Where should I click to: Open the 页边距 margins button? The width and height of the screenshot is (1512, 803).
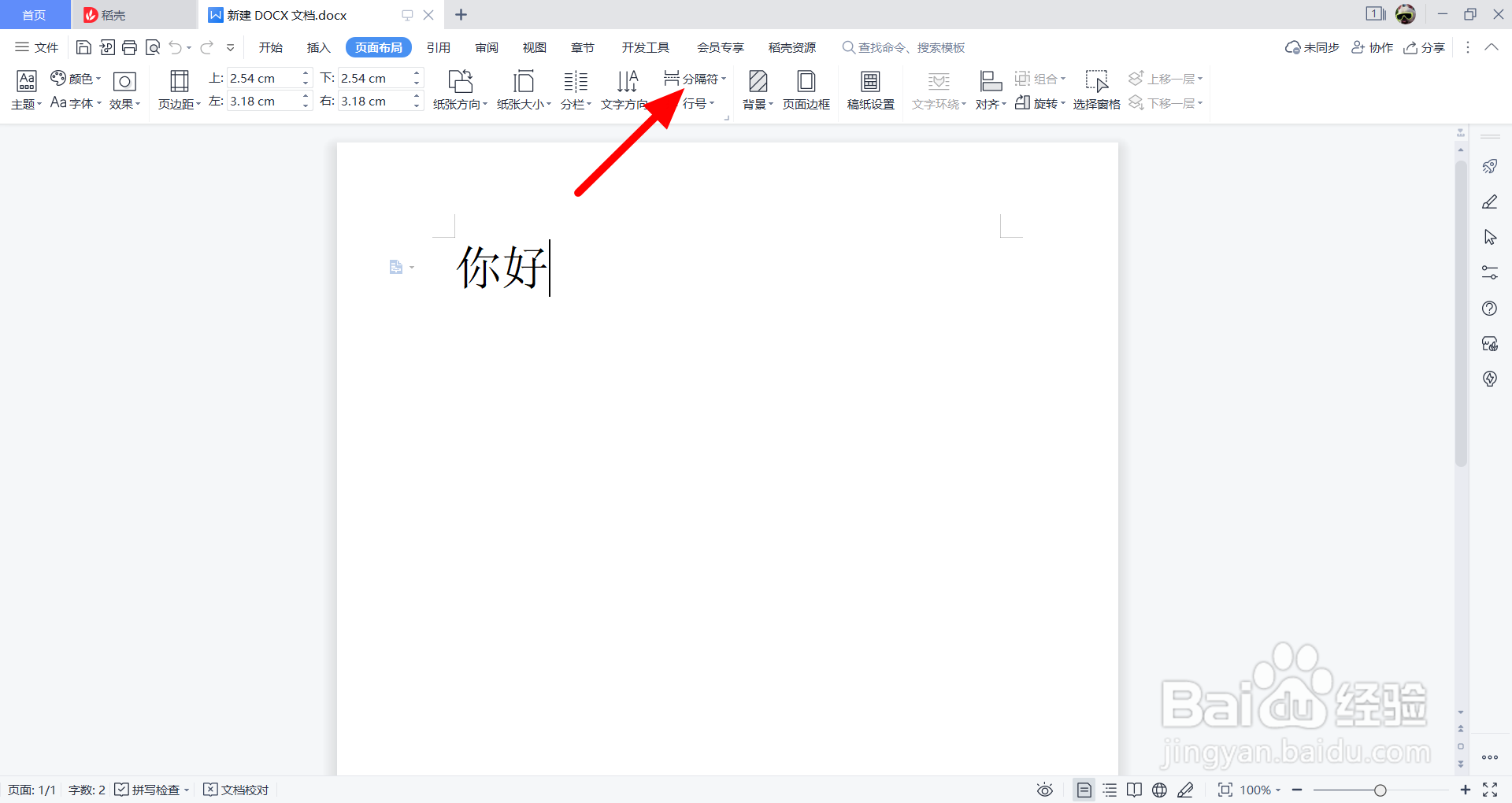pyautogui.click(x=180, y=91)
